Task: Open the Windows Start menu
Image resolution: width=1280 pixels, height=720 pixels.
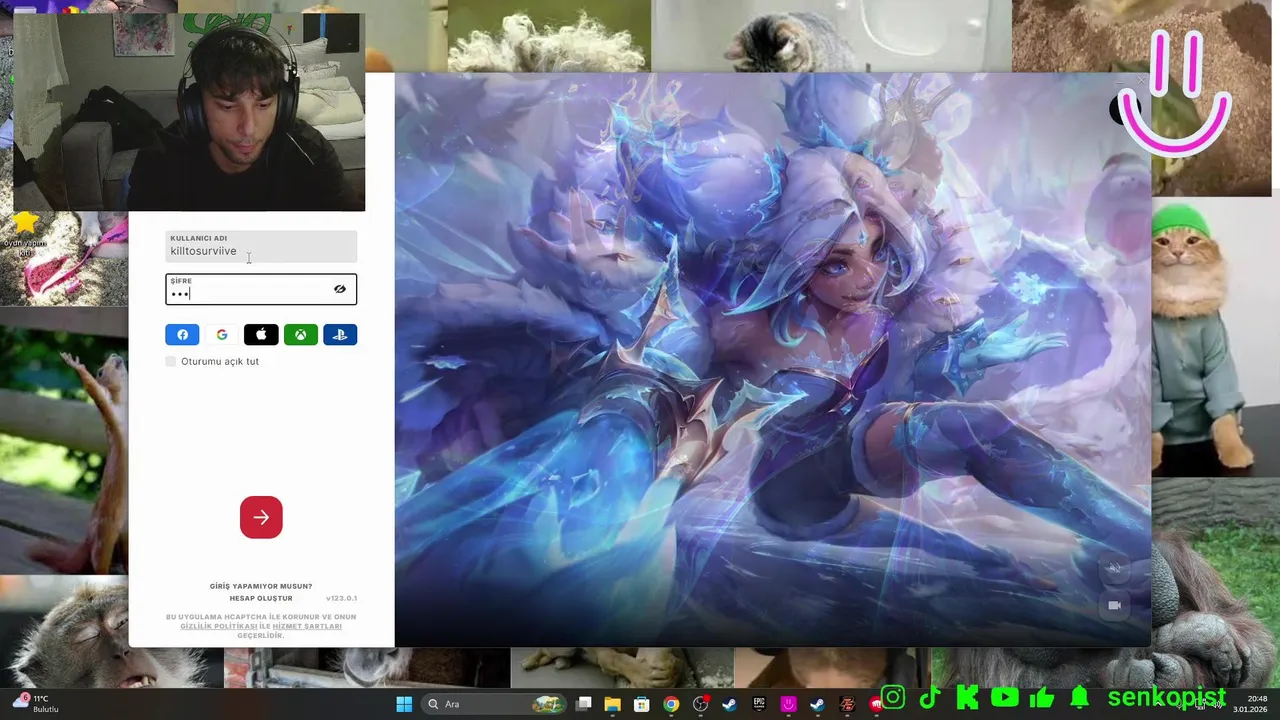Action: pyautogui.click(x=404, y=704)
